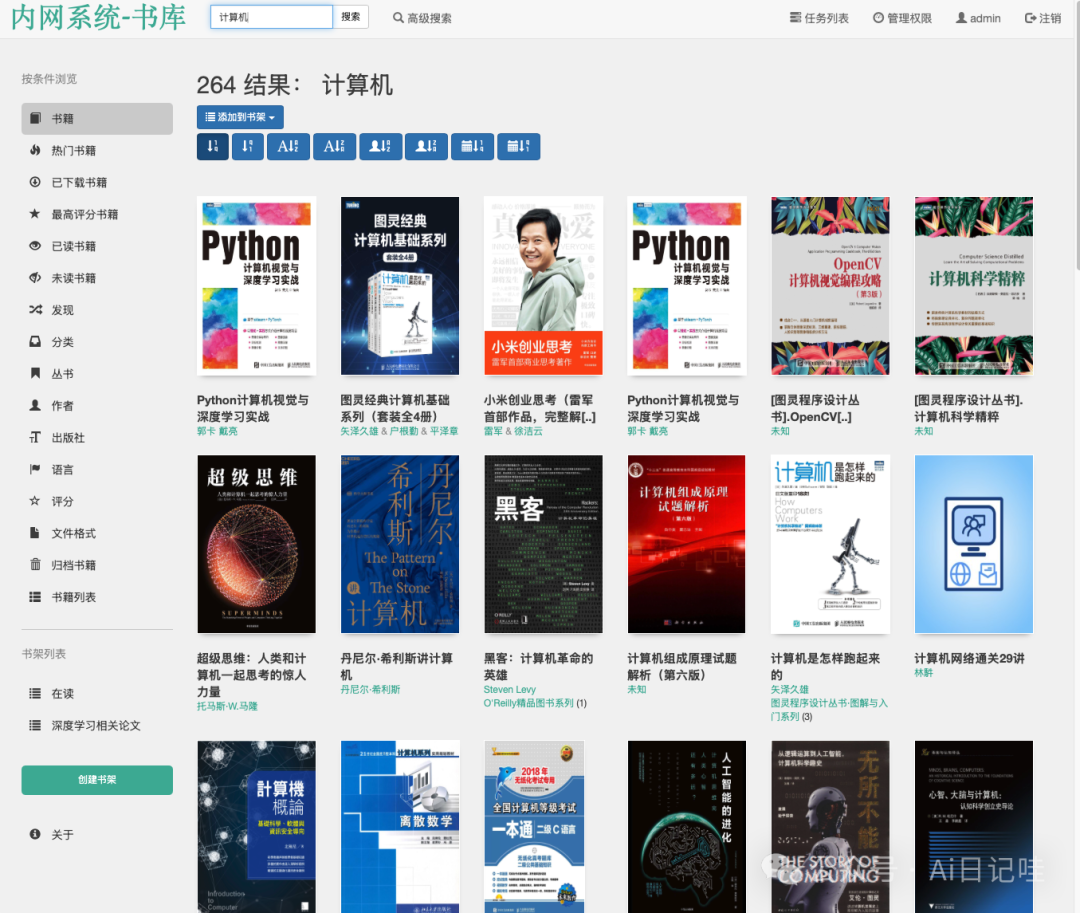
Task: Sort results by title Z to A
Action: click(x=334, y=146)
